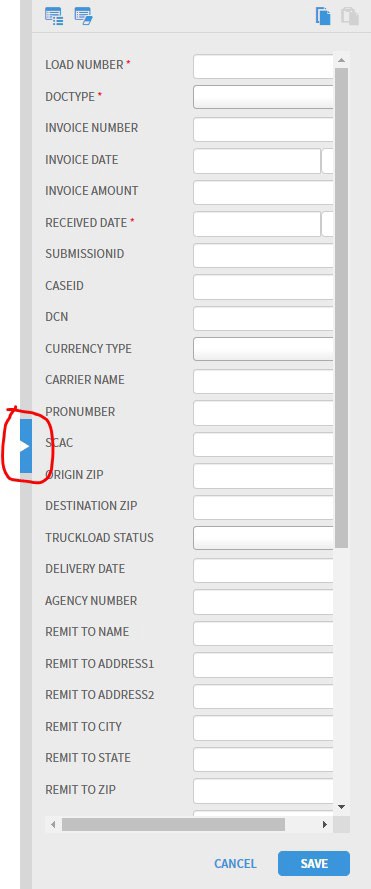Expand the side panel with blue arrow tab
The height and width of the screenshot is (889, 371).
tap(26, 446)
